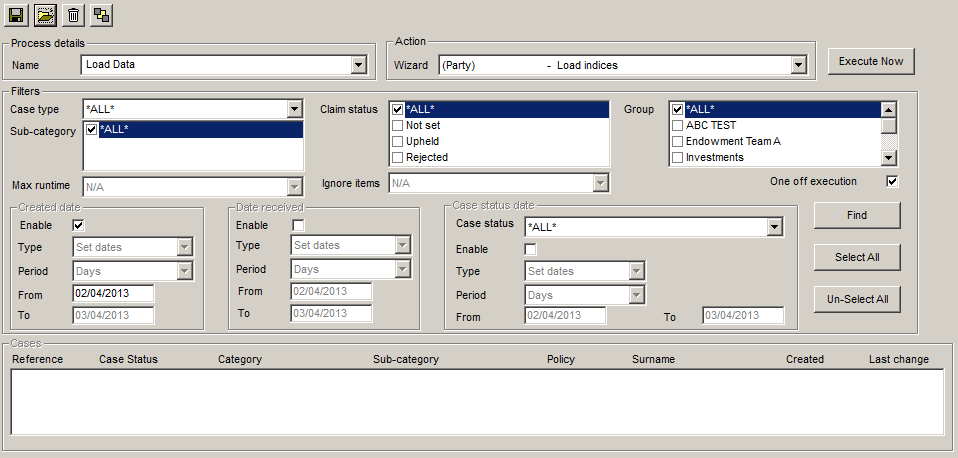958x458 pixels.
Task: Toggle the Sub-category *ALL* checkbox
Action: [92, 129]
